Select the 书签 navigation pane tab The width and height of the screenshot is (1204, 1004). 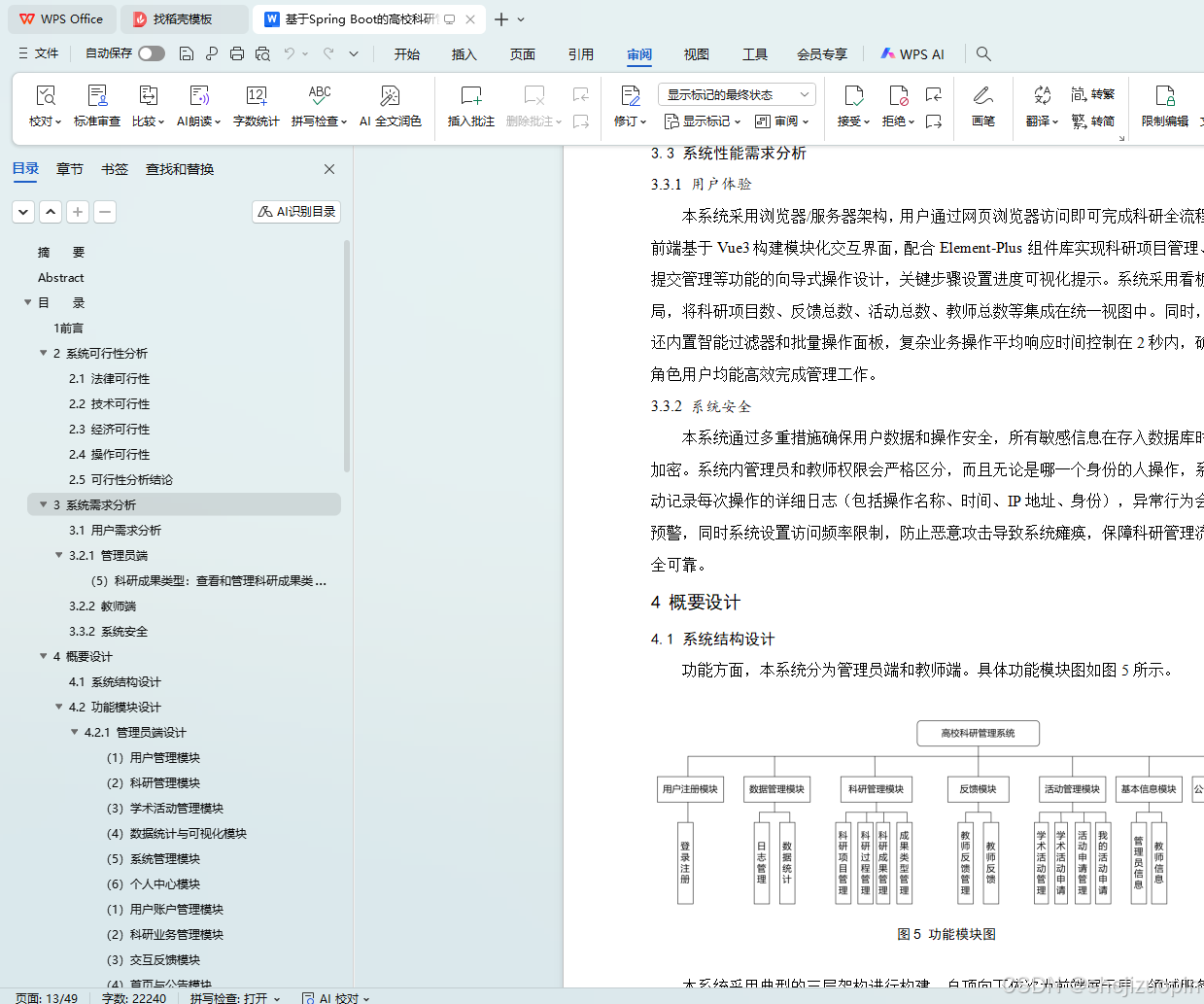tap(115, 169)
